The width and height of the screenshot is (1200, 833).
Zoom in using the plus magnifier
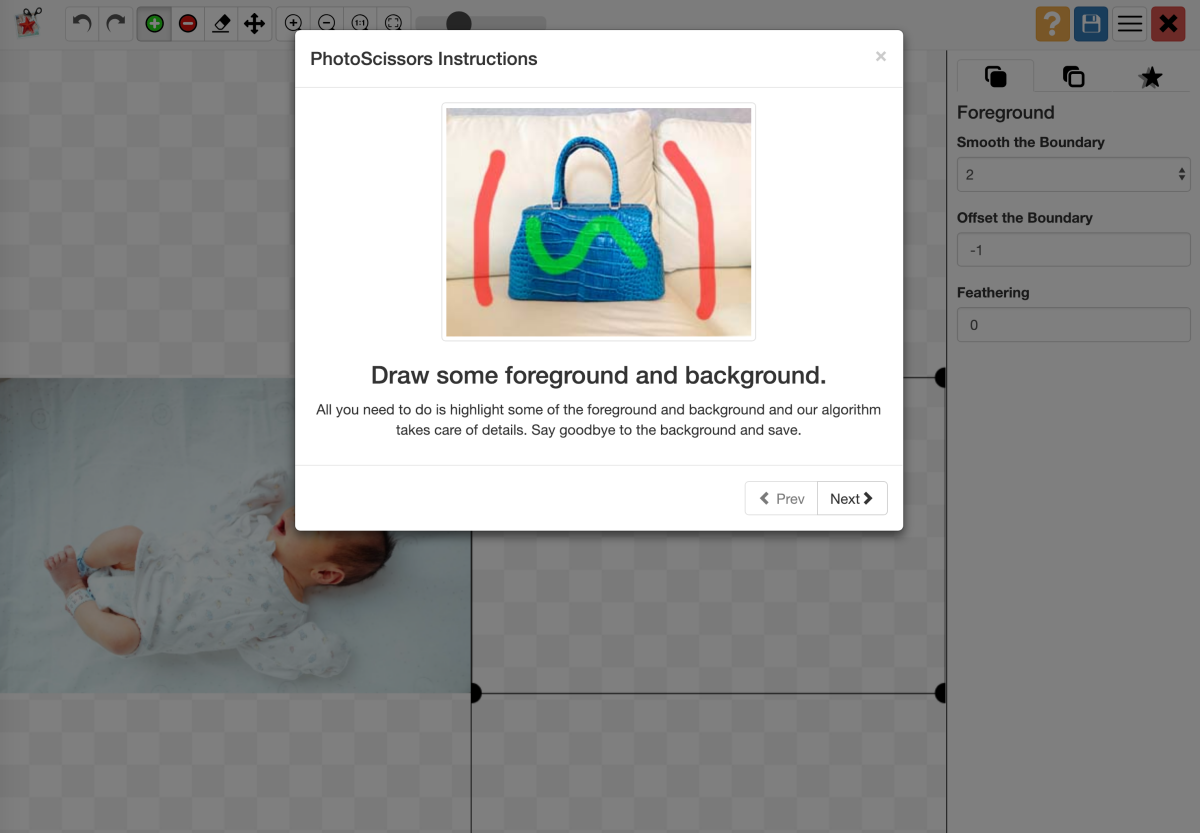point(293,23)
